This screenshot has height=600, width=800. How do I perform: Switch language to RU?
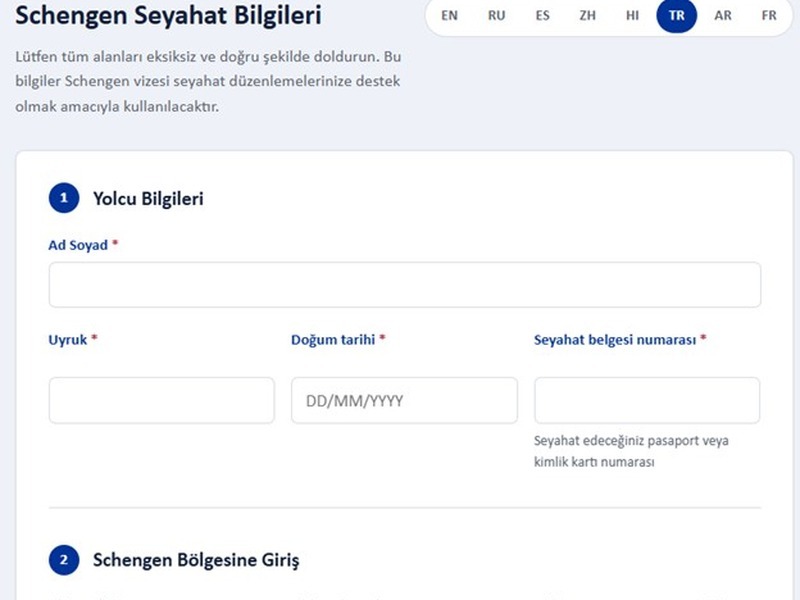pyautogui.click(x=496, y=15)
